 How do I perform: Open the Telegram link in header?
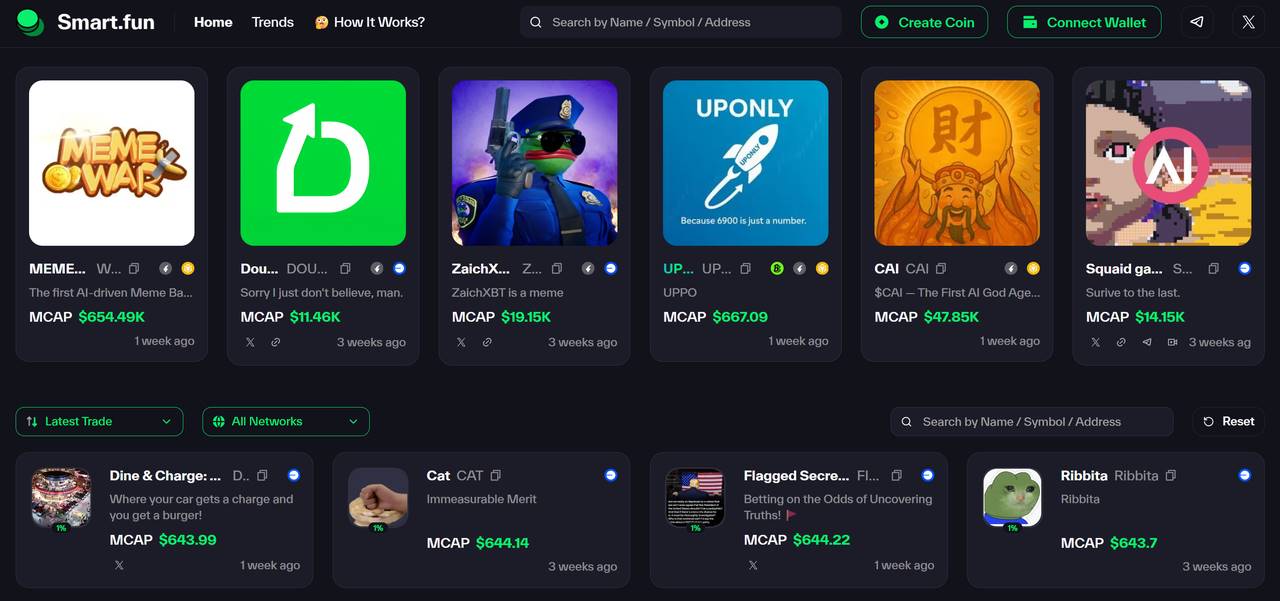(x=1197, y=22)
